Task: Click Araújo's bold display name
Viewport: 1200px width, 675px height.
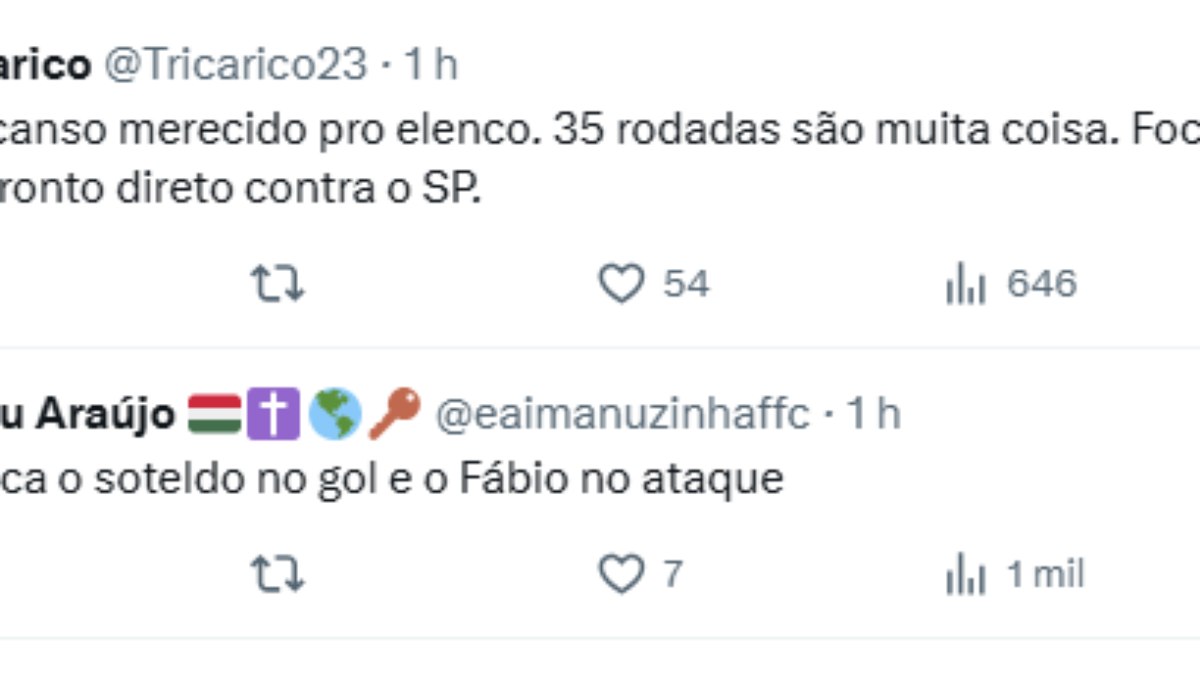Action: 90,411
